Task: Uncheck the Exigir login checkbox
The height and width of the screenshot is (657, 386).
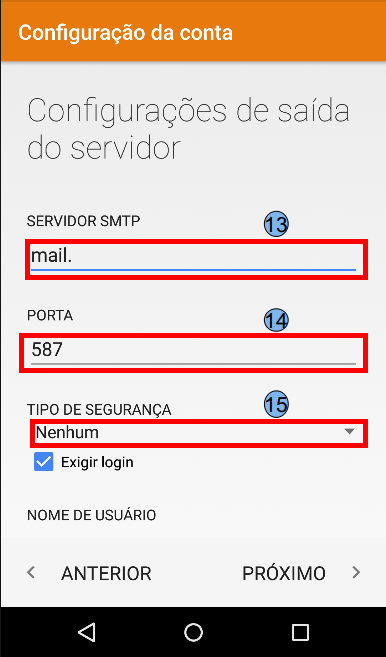Action: [44, 462]
